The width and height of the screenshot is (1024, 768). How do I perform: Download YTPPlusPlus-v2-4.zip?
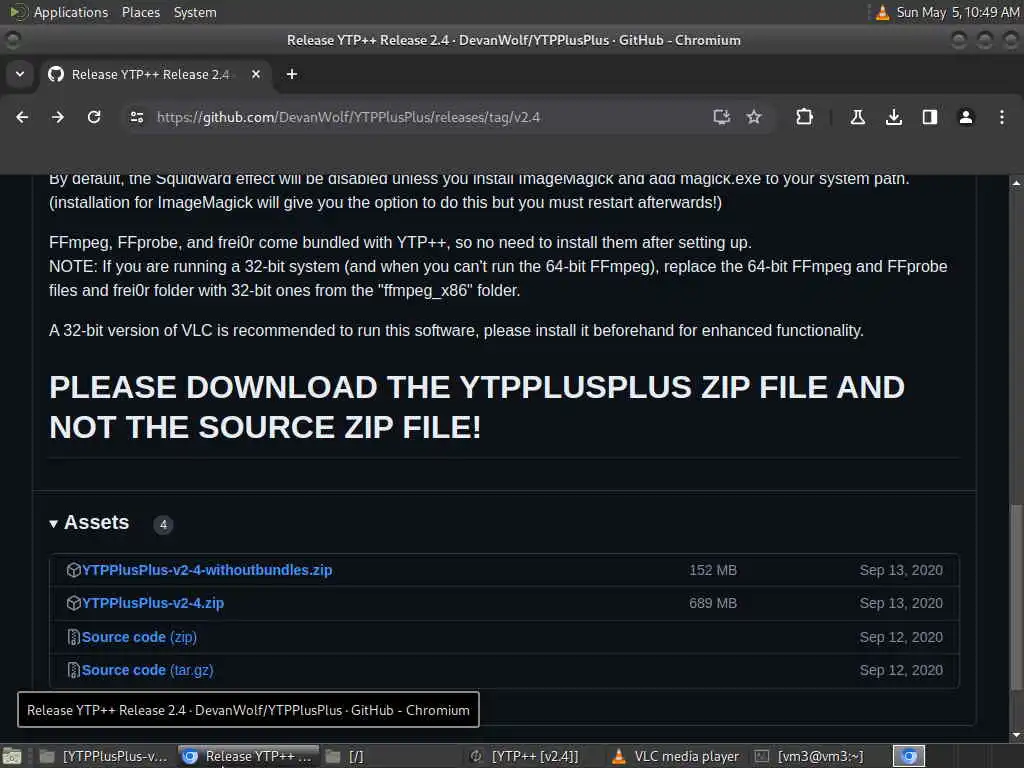153,603
